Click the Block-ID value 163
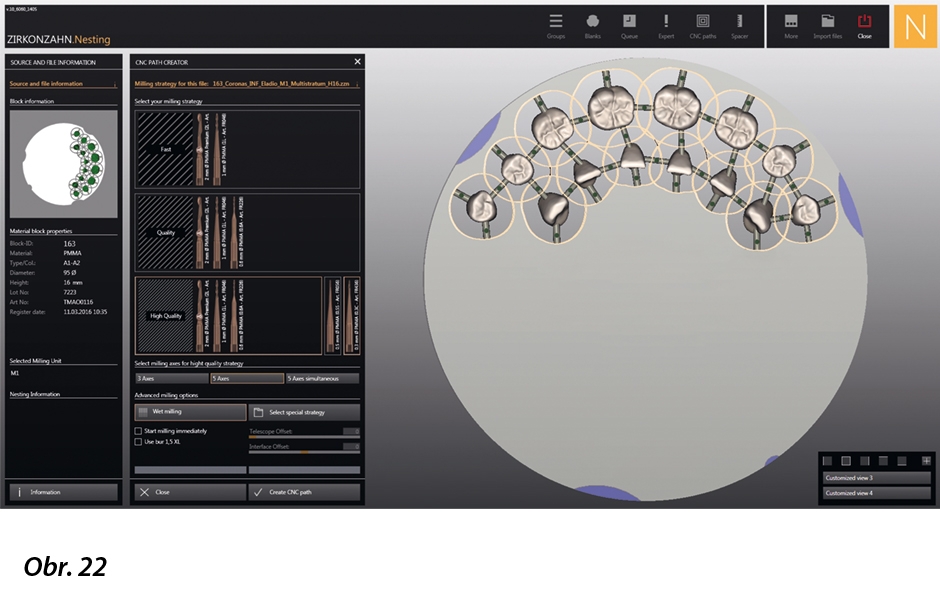The image size is (940, 600). 70,244
